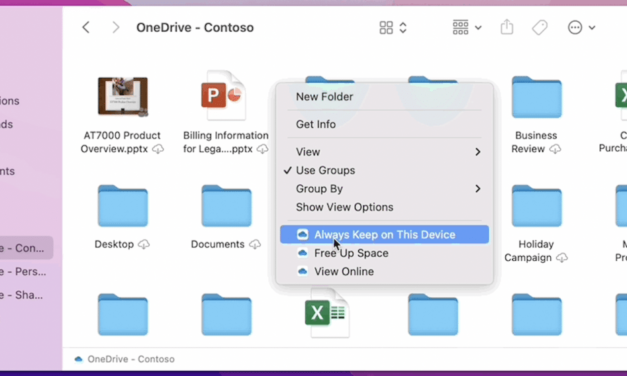
Task: Click the OneDrive - Contoso window title
Action: point(195,28)
